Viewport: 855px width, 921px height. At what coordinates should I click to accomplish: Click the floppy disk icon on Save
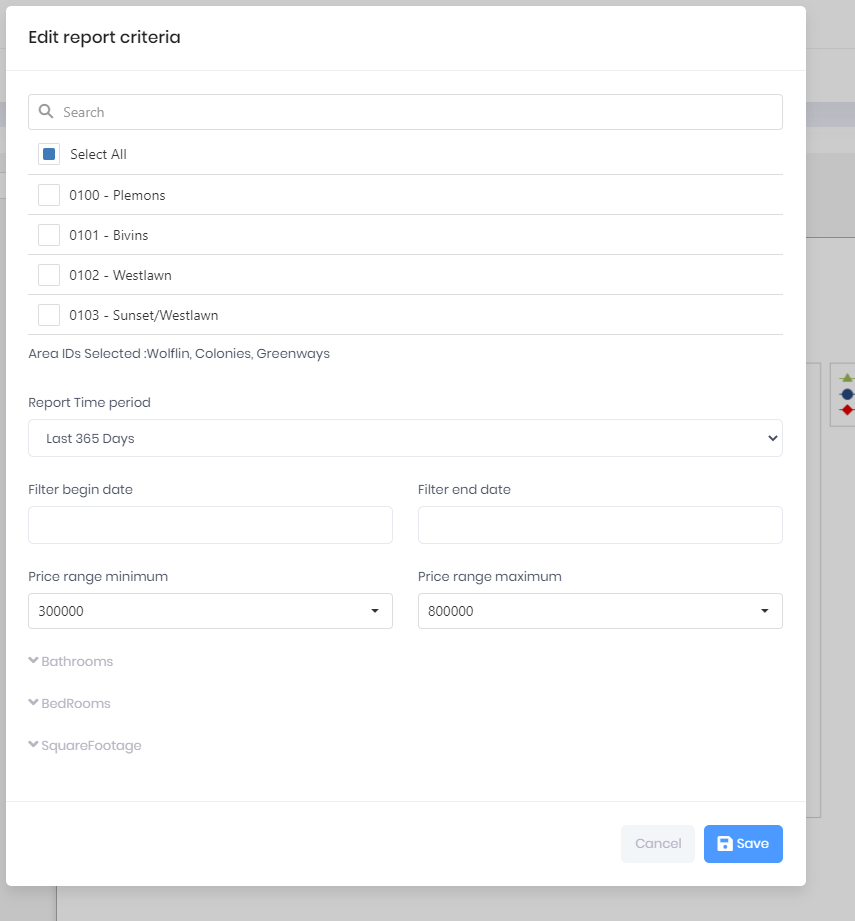tap(725, 843)
